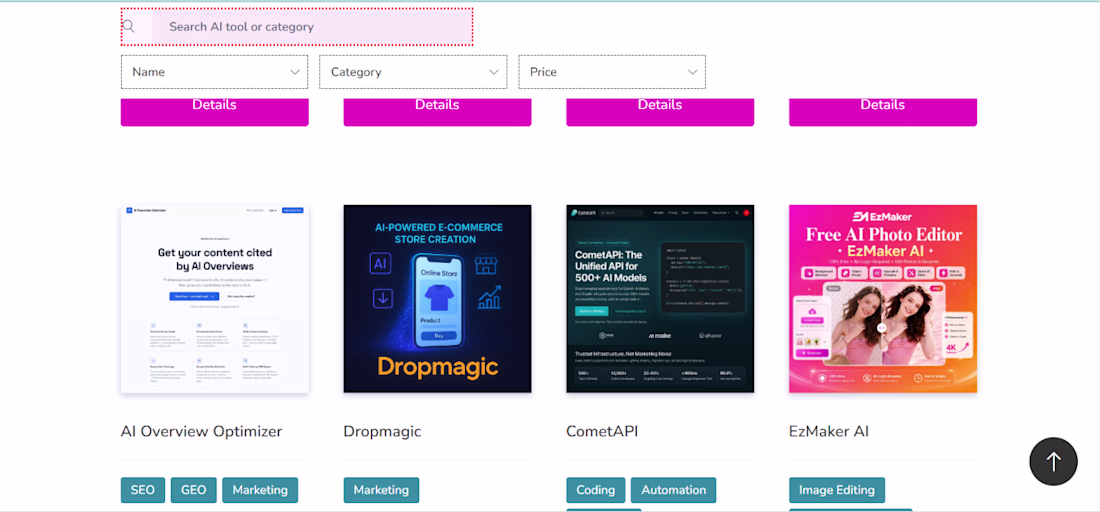The image size is (1100, 512).
Task: Click the AI Overview Optimizer title
Action: 201,431
